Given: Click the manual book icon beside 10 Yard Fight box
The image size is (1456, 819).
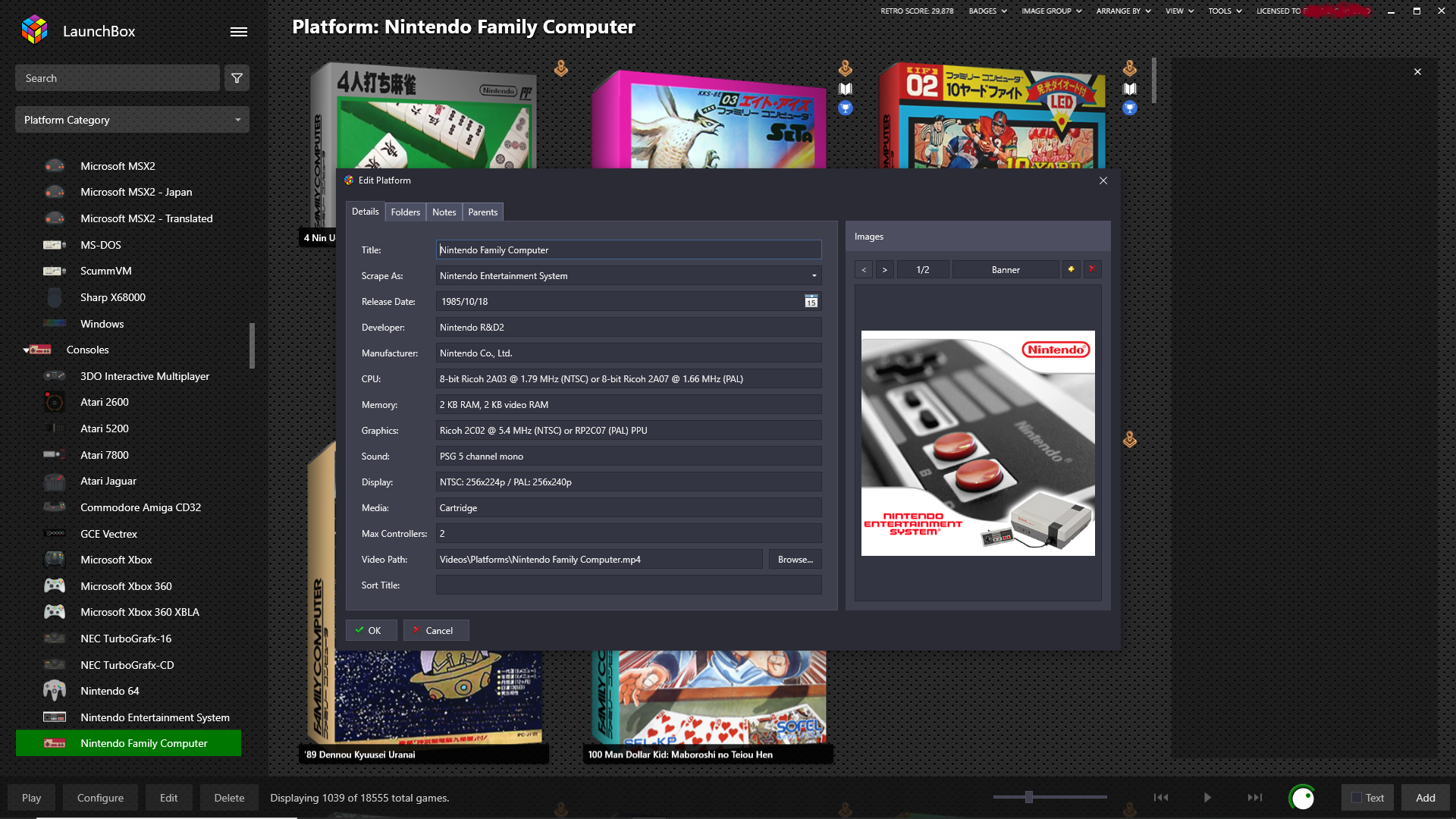Looking at the screenshot, I should tap(1130, 89).
